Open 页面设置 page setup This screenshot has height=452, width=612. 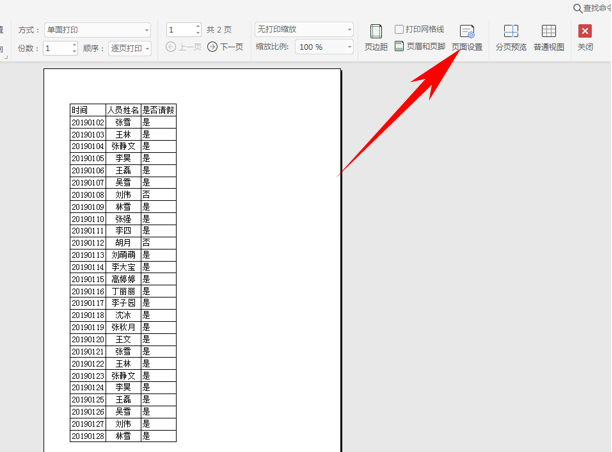(x=467, y=38)
